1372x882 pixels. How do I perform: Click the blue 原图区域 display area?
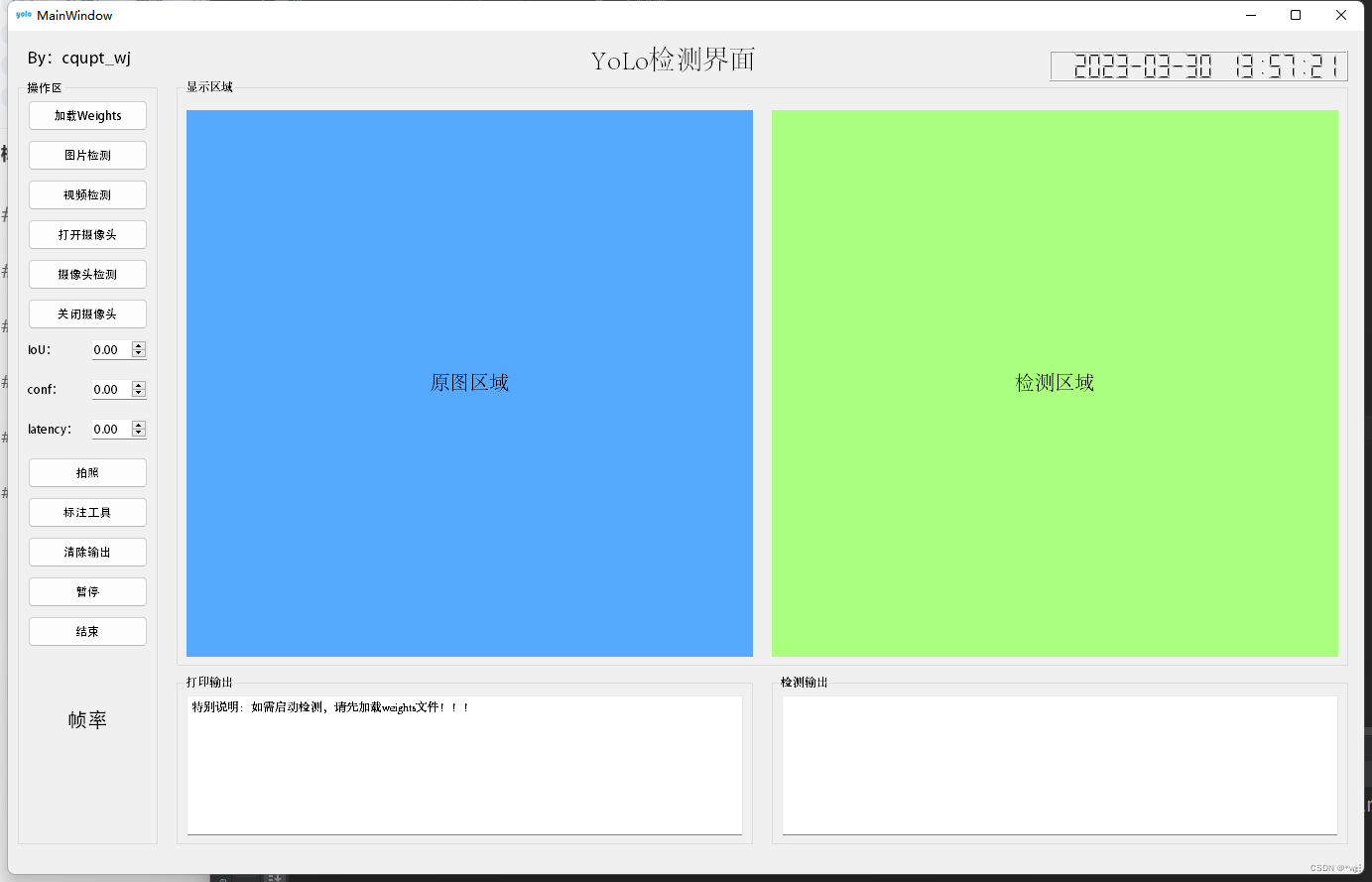point(469,383)
